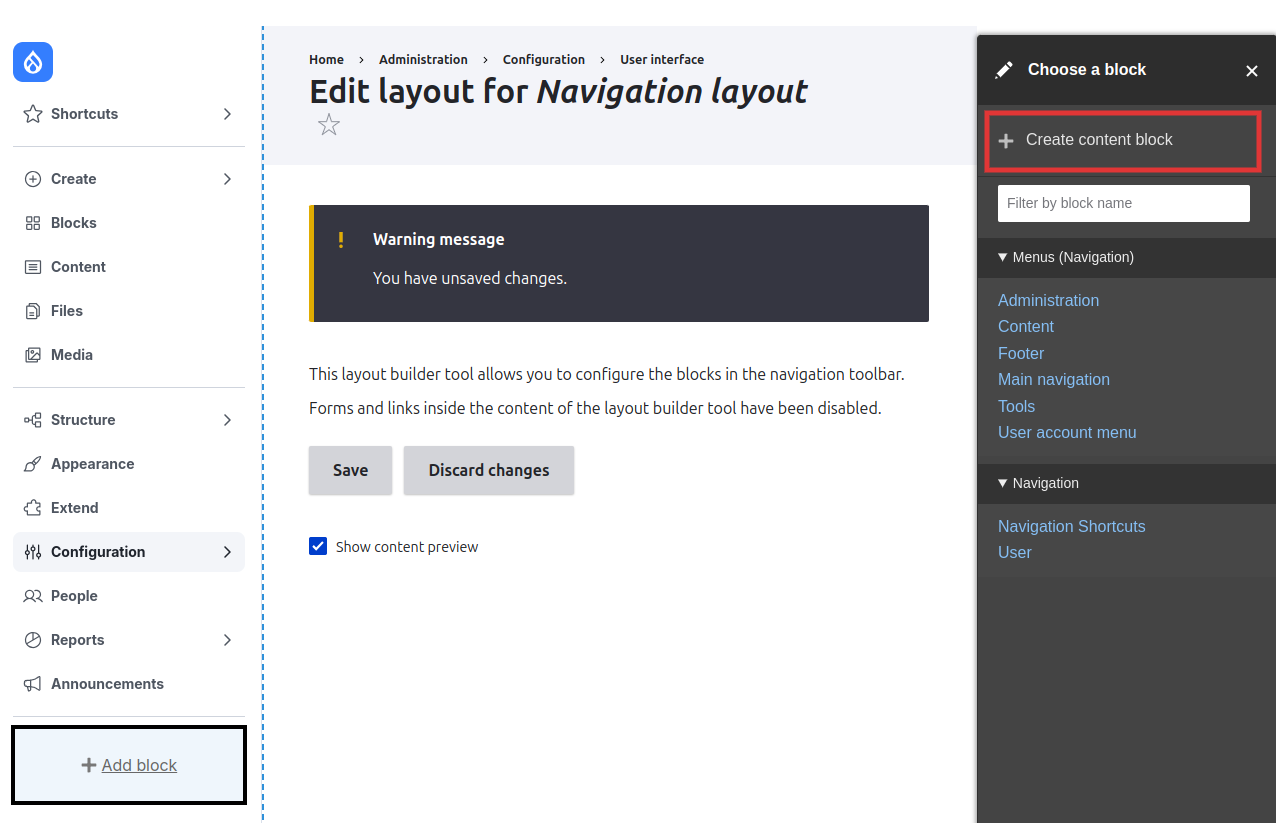Select the Appearance brush icon
Image resolution: width=1276 pixels, height=823 pixels.
coord(31,463)
